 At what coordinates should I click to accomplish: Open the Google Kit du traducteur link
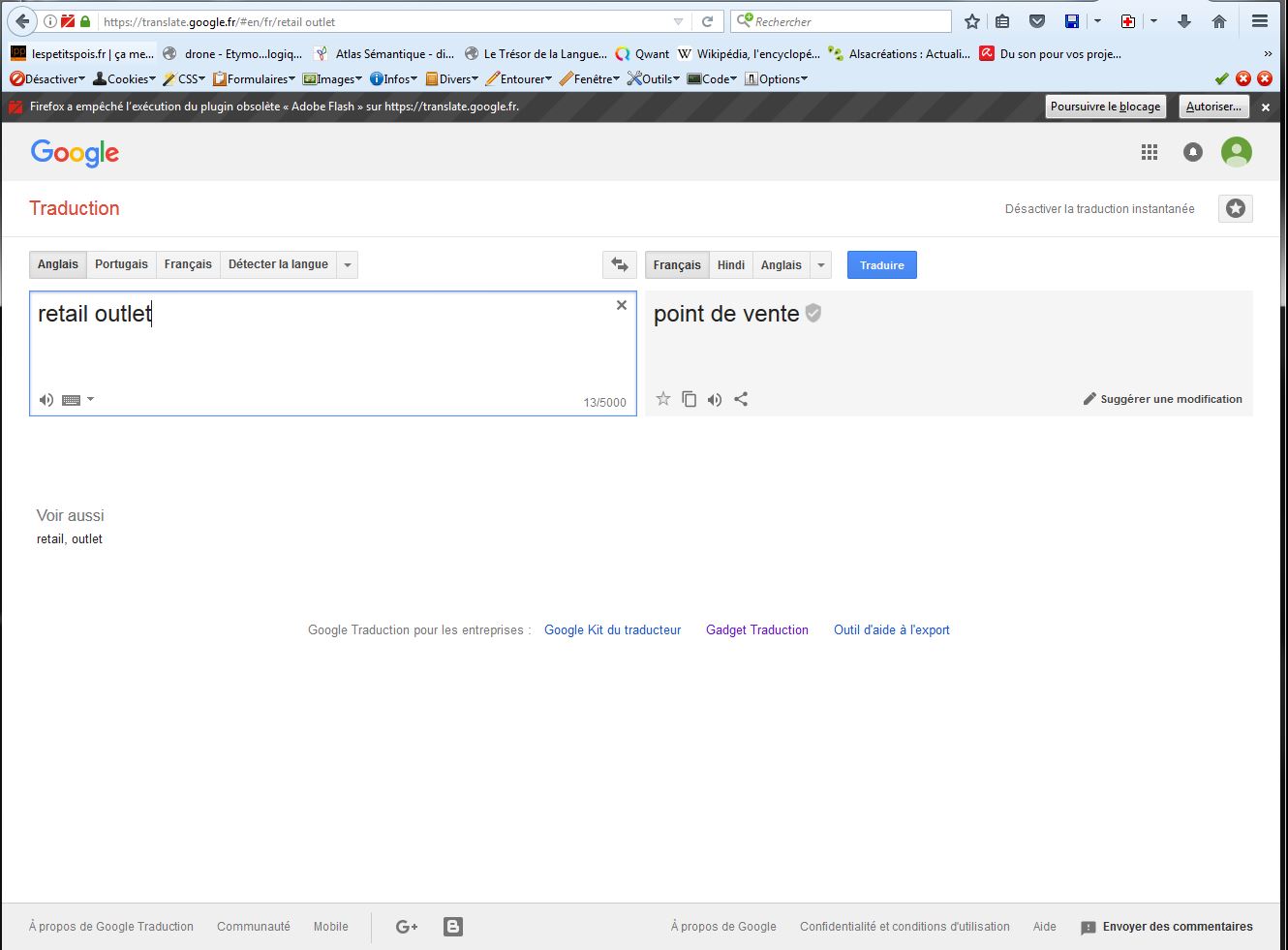tap(612, 629)
